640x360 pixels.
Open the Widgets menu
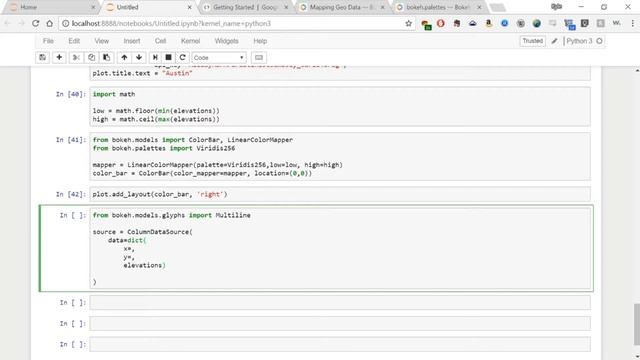click(x=227, y=41)
